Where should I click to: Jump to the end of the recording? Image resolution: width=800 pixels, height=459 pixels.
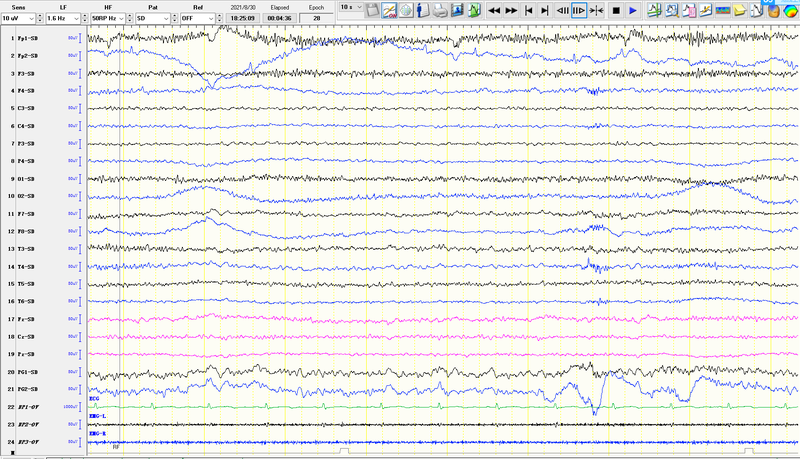point(546,10)
